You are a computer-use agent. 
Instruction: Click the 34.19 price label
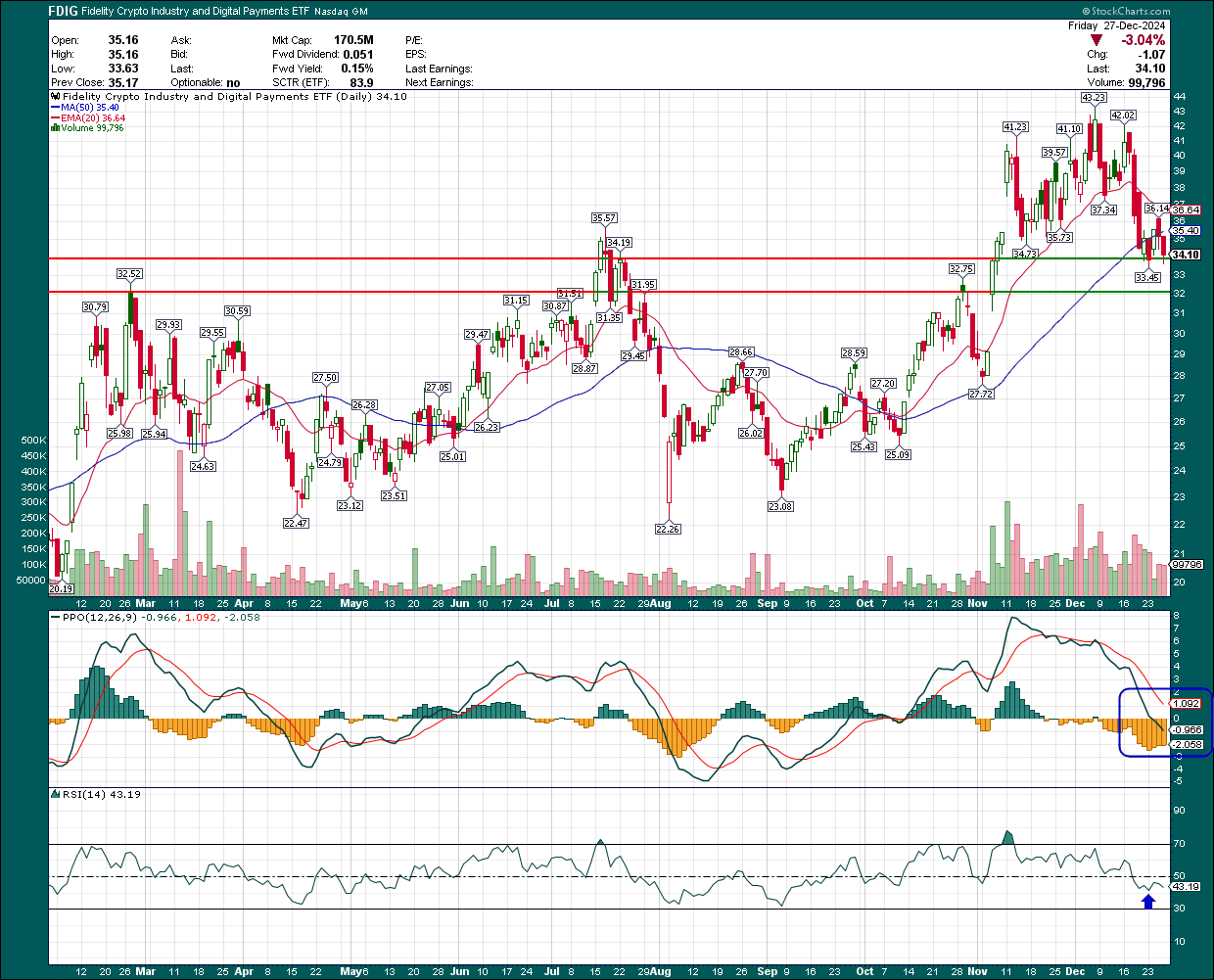pyautogui.click(x=619, y=243)
